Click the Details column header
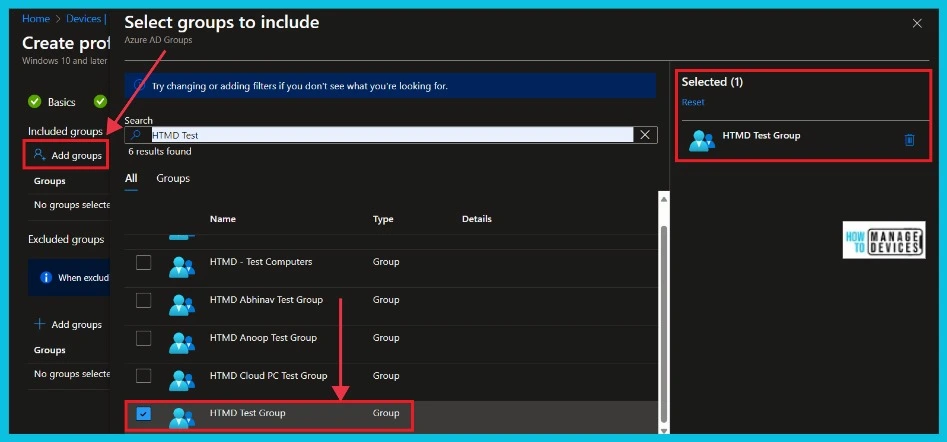 (x=477, y=219)
